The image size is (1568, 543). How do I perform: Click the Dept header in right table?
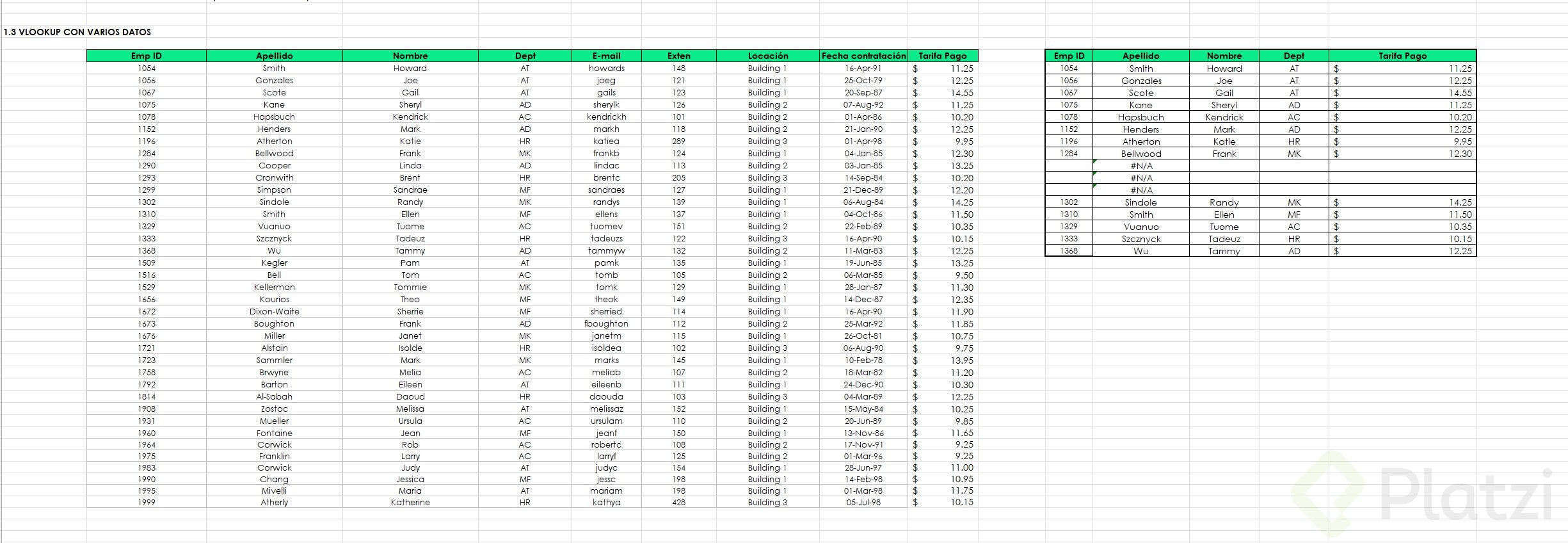(1293, 56)
